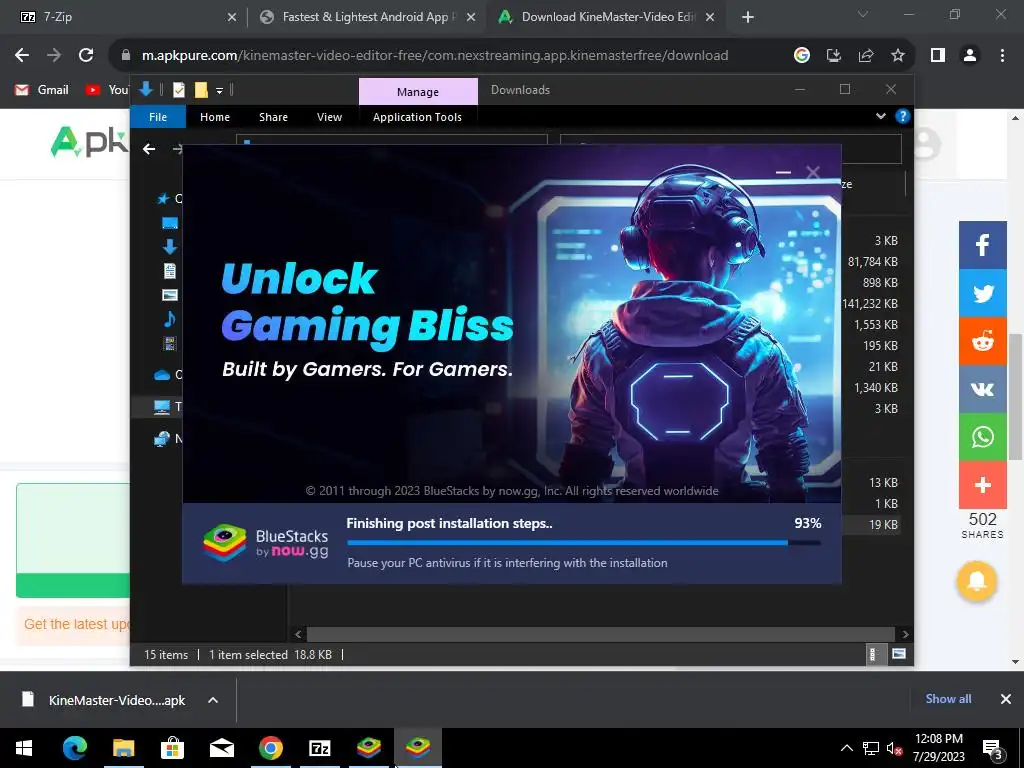The height and width of the screenshot is (768, 1024).
Task: Expand the Explorer ribbon chevron
Action: (881, 116)
